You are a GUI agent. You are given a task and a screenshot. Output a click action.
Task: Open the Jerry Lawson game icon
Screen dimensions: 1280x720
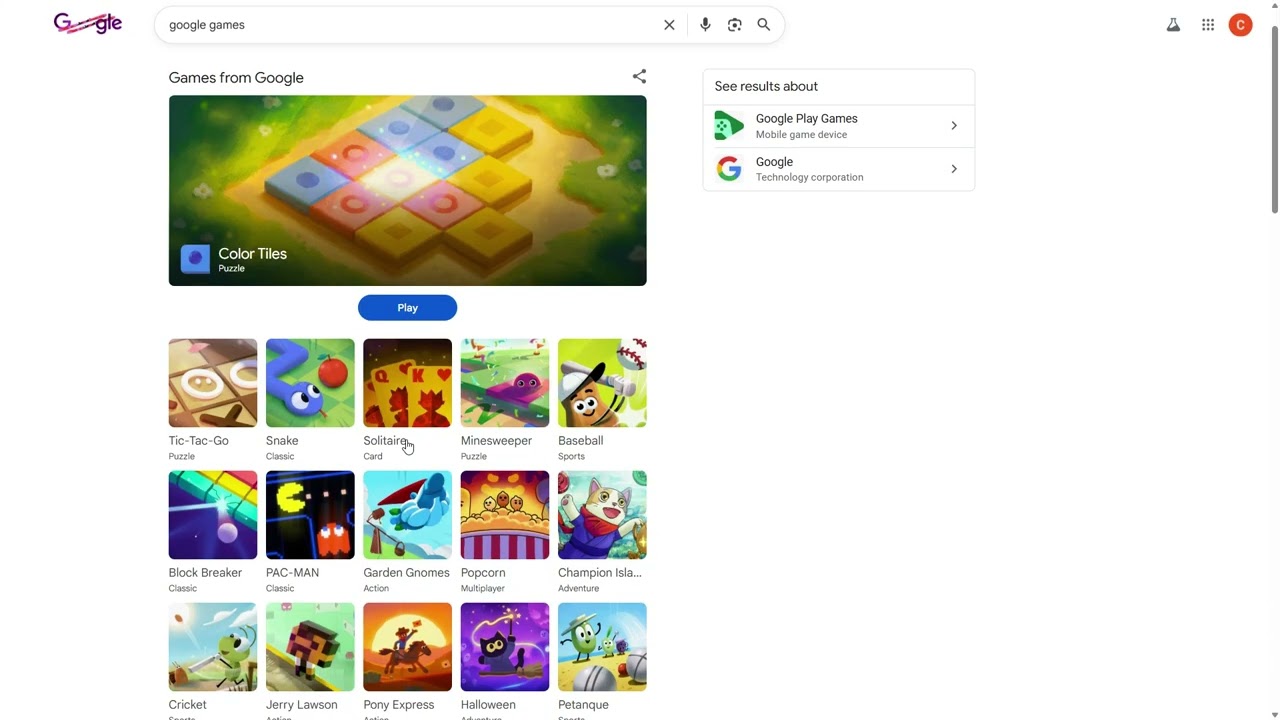(310, 647)
